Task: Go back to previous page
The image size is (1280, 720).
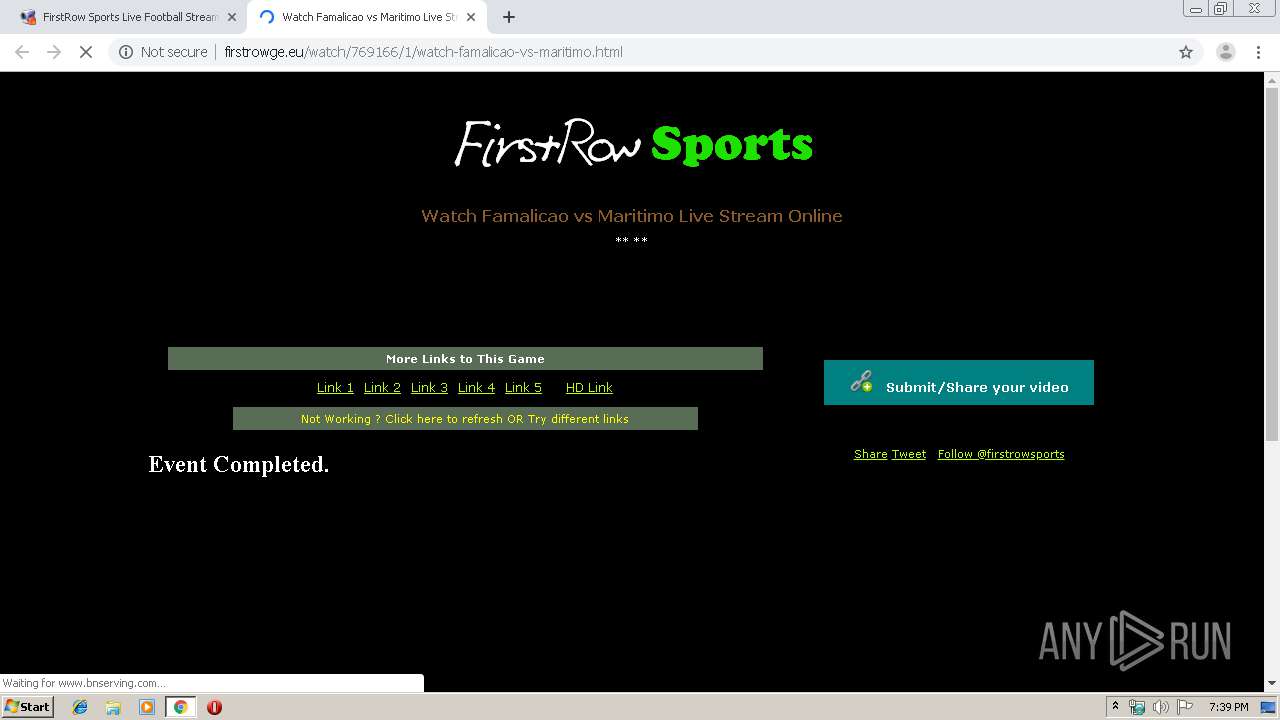Action: tap(22, 52)
